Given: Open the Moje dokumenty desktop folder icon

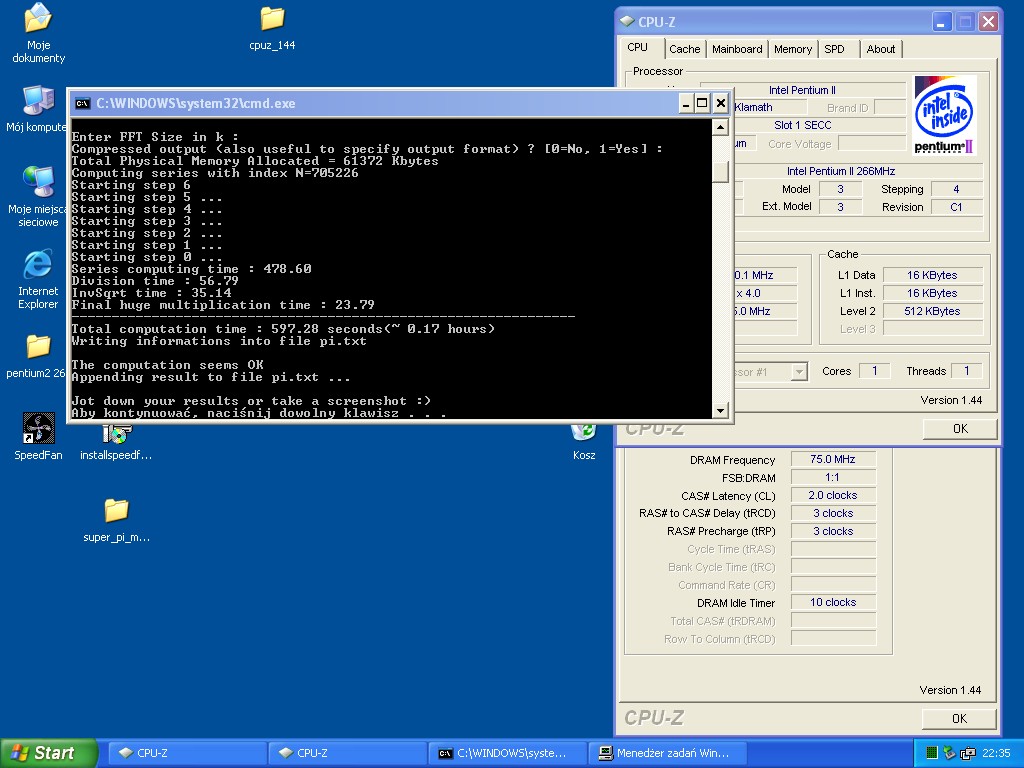Looking at the screenshot, I should 38,18.
